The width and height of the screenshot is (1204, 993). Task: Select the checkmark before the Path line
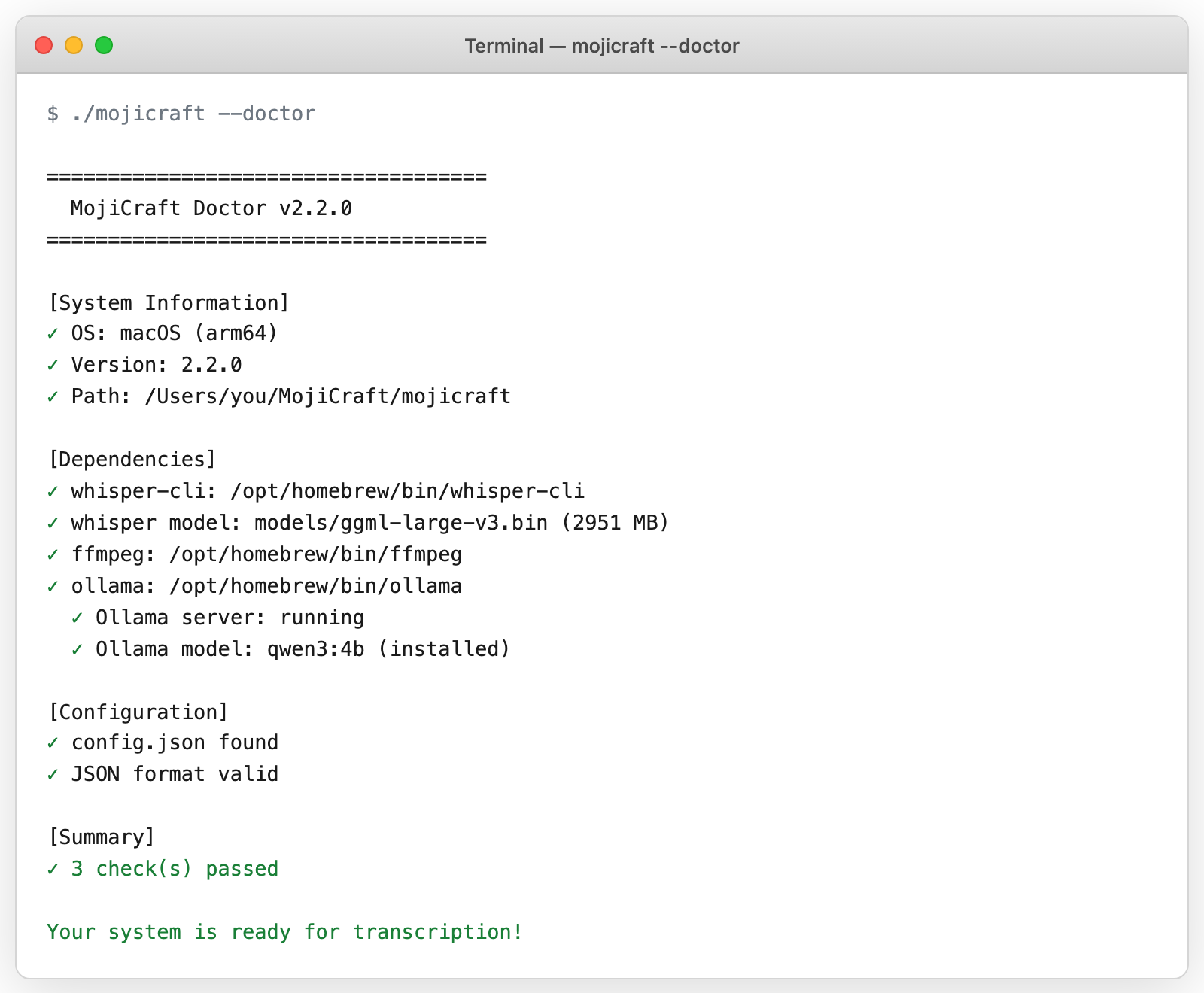(53, 396)
